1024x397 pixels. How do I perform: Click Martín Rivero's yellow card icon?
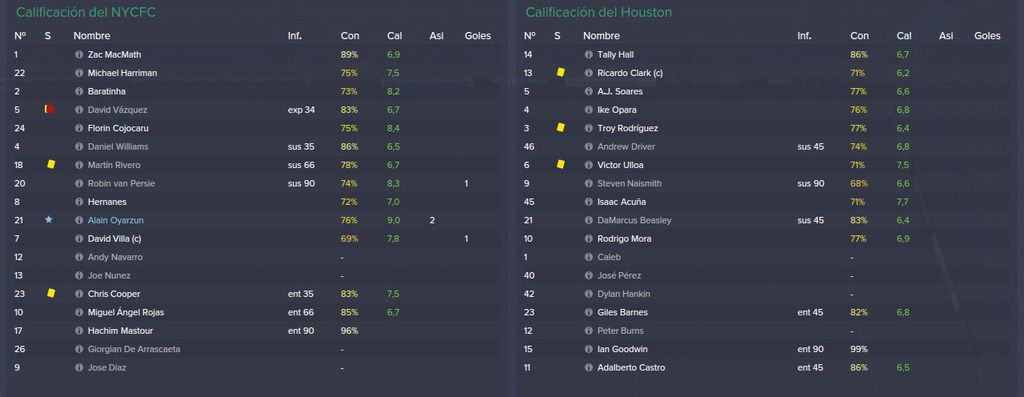(x=51, y=165)
